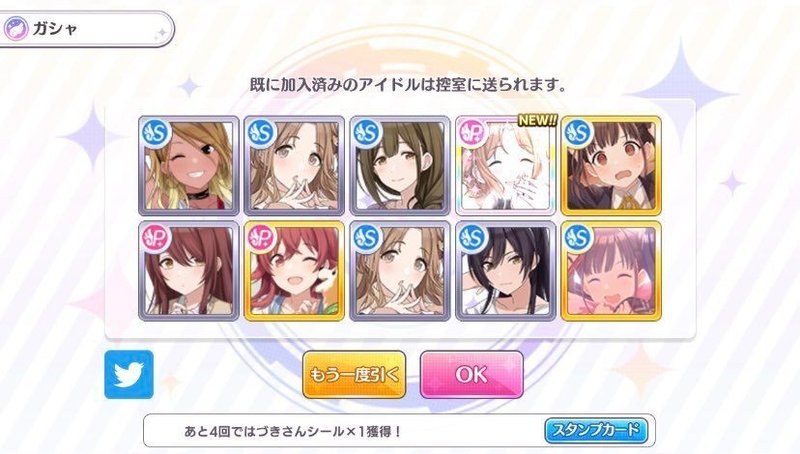Screen dimensions: 800x454
Task: Click the S badge on the top-right gold card
Action: 578,133
